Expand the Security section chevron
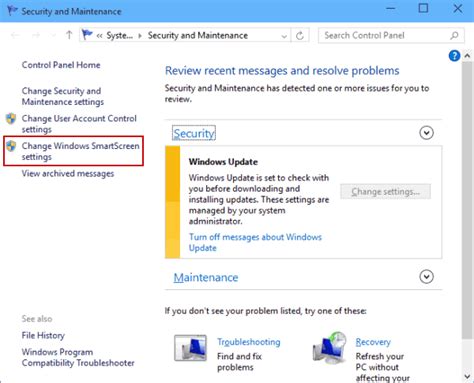 [426, 133]
